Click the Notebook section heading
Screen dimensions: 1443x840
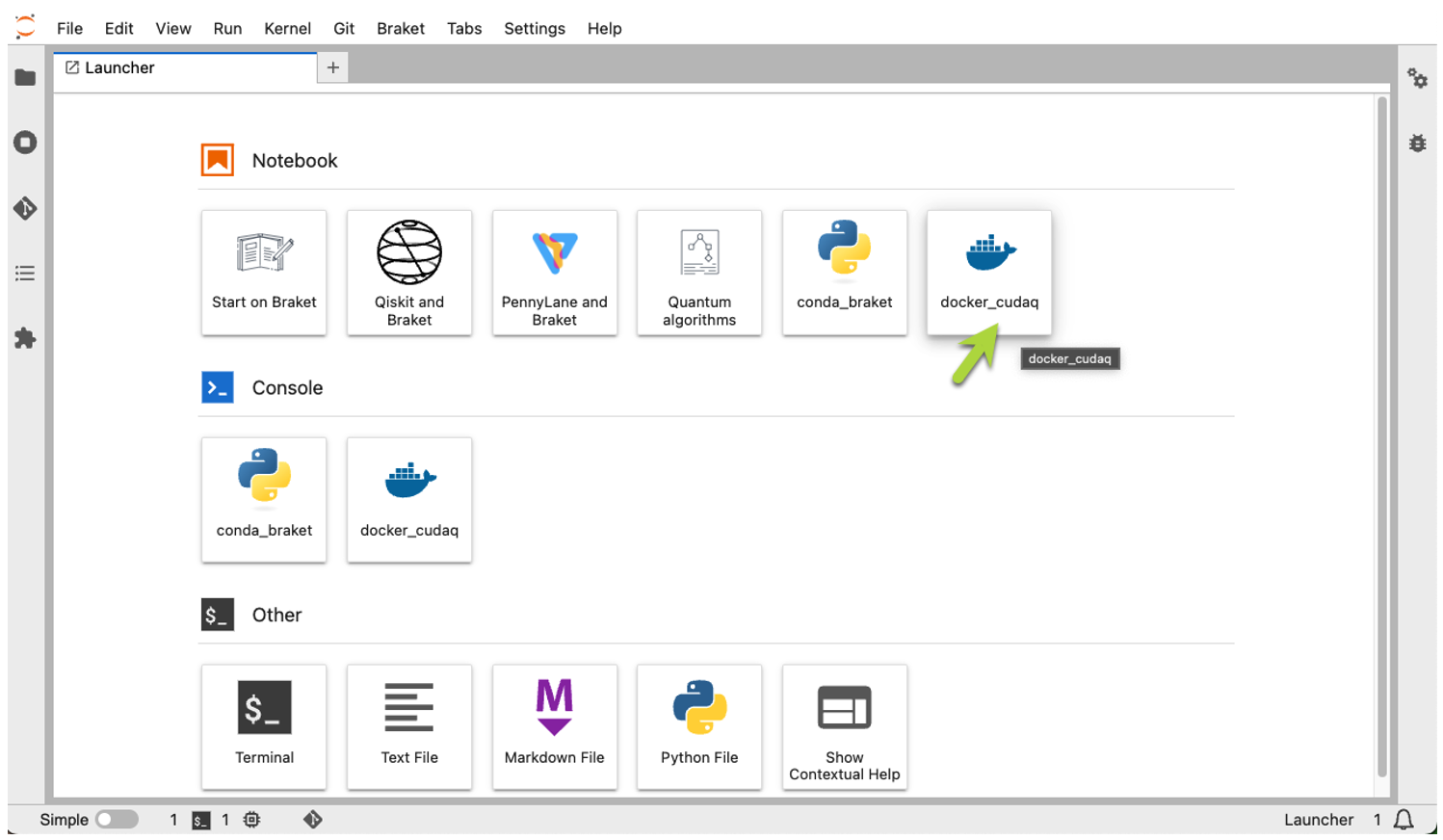point(295,161)
